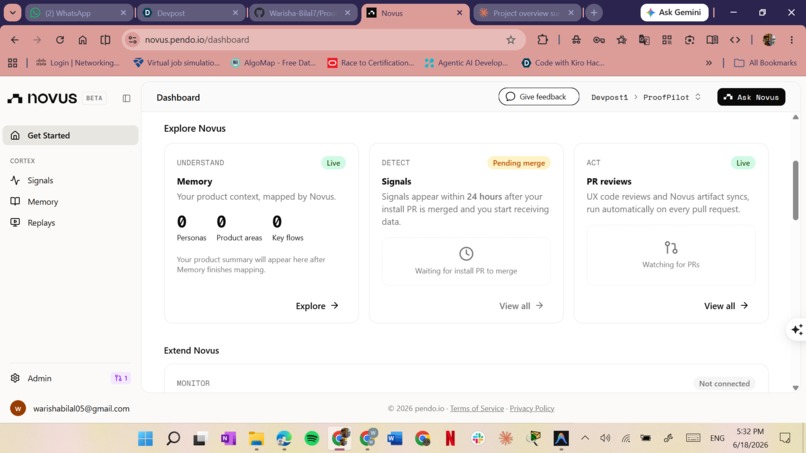Click the Ask Novus button
This screenshot has width=806, height=453.
point(751,97)
